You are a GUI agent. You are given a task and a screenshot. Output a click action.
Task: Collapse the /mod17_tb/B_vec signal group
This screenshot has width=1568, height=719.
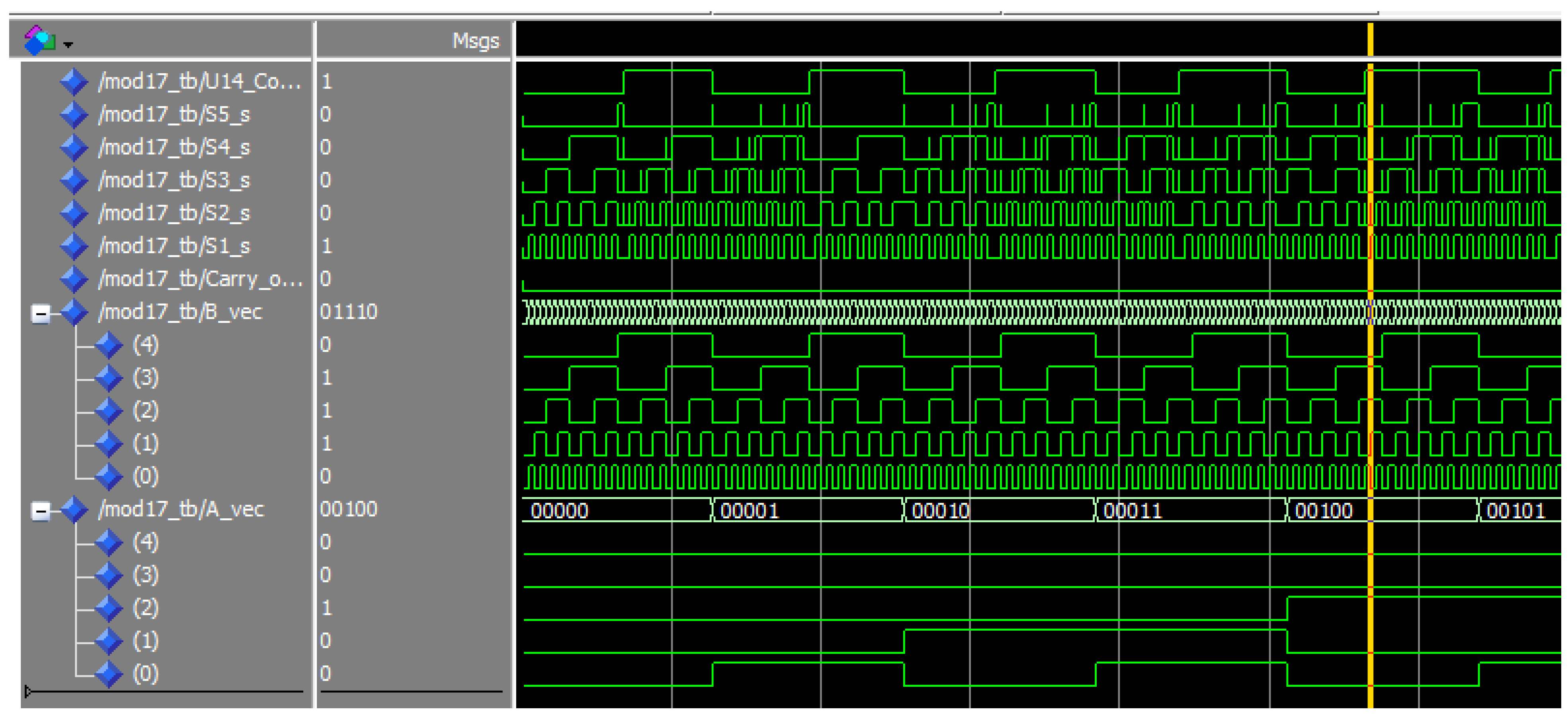[41, 314]
